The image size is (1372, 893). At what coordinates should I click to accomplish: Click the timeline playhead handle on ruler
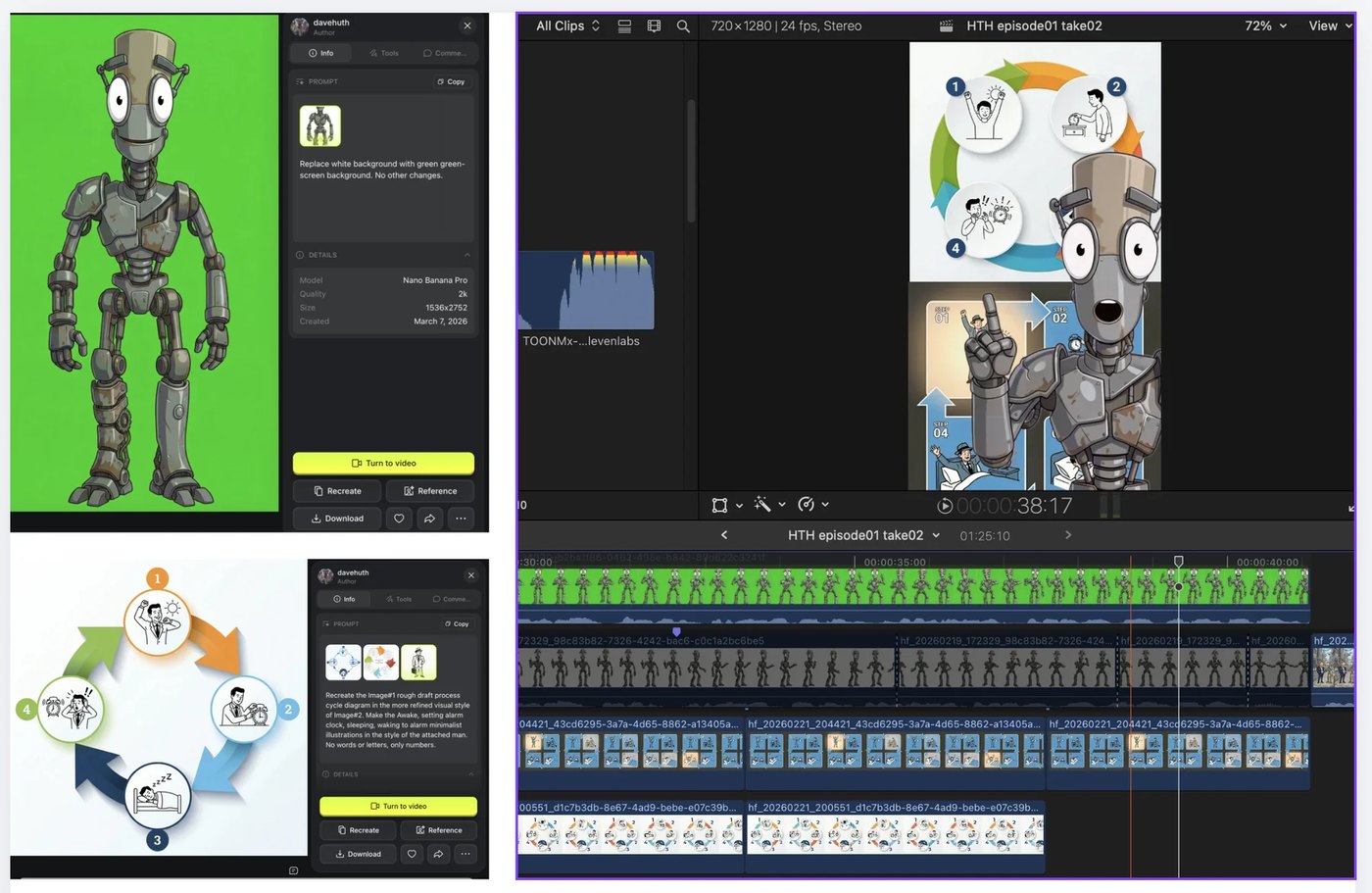point(1179,562)
